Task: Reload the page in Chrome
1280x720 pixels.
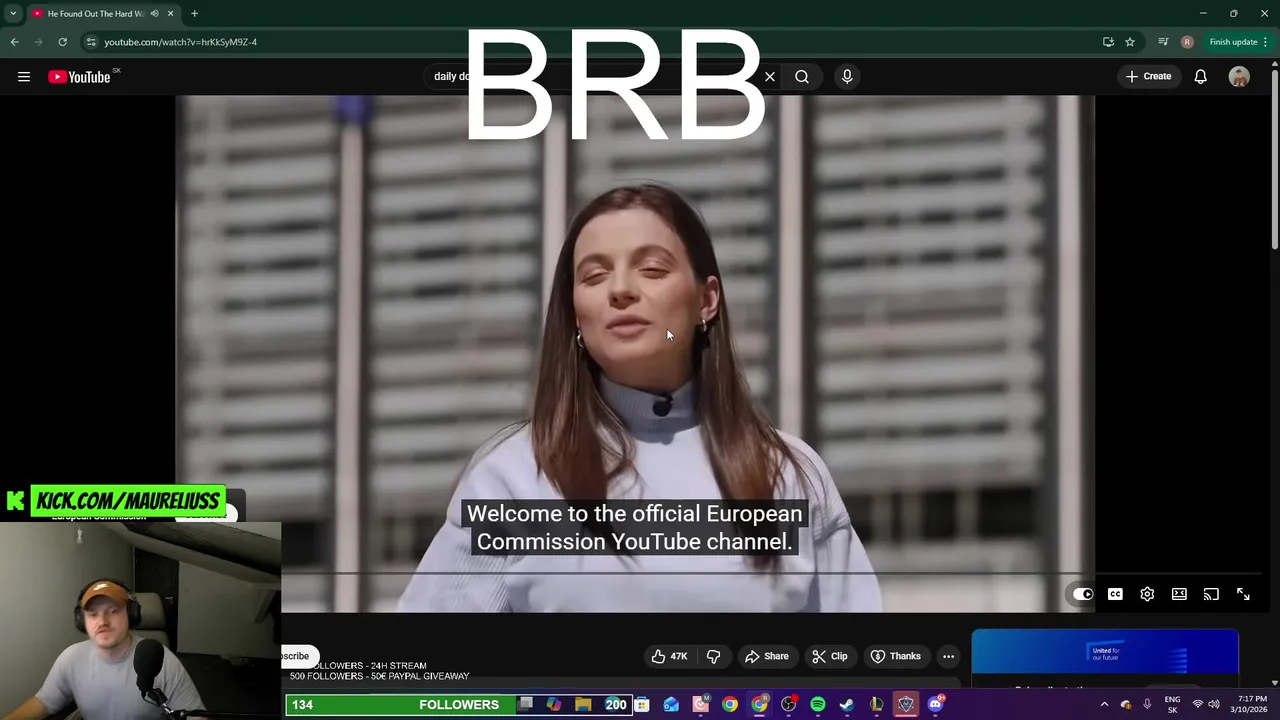Action: coord(62,42)
